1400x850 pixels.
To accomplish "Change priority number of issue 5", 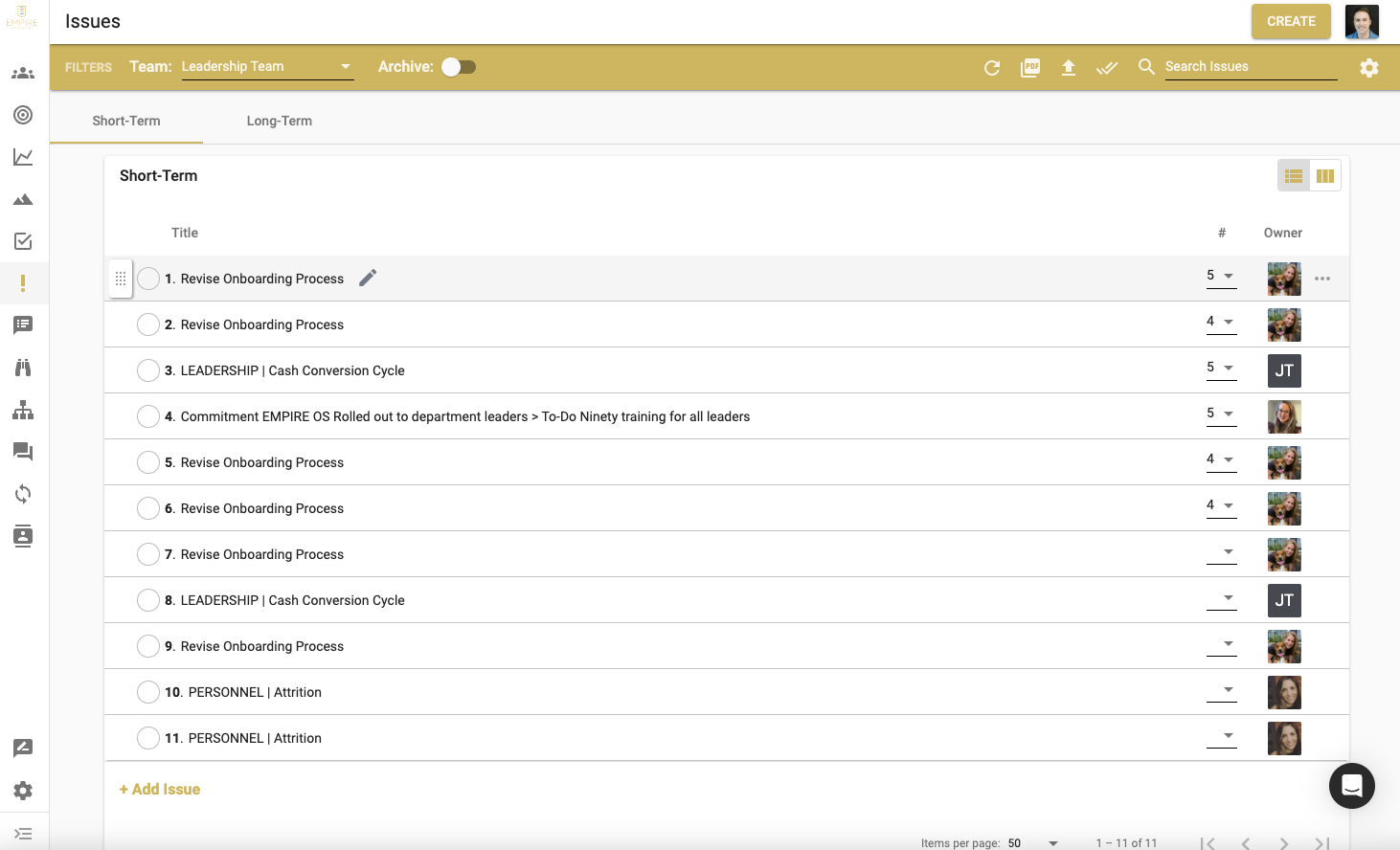I will tap(1221, 460).
